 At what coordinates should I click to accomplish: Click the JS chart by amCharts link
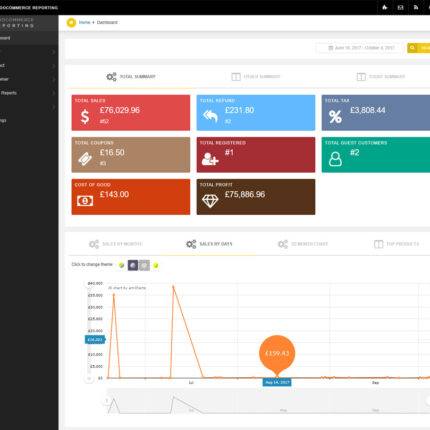127,288
